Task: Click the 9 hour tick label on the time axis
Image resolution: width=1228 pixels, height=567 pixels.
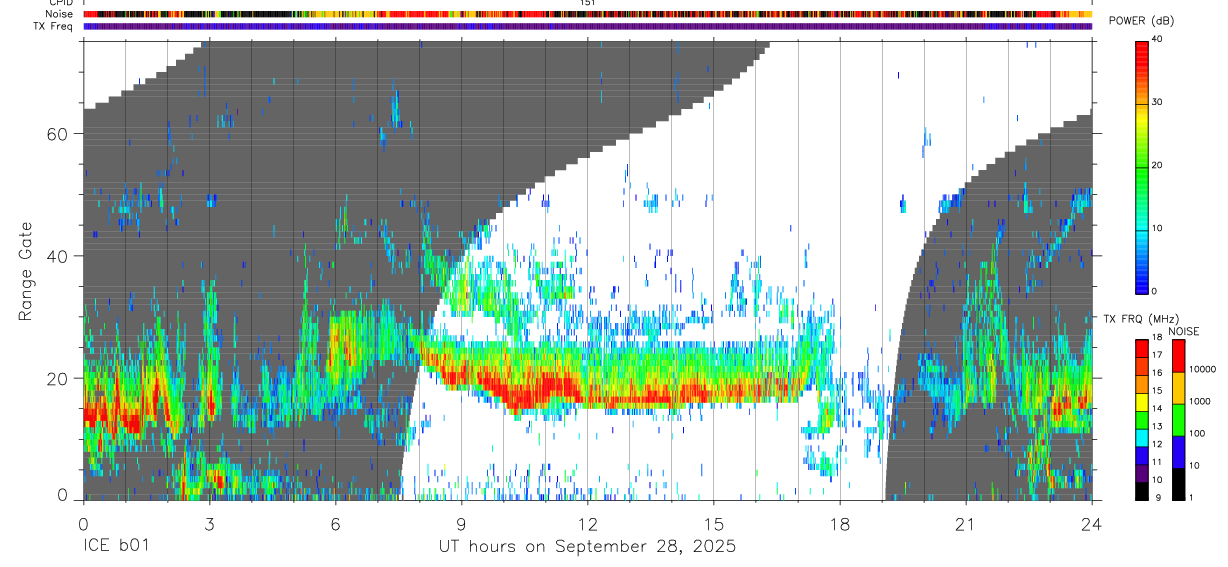Action: (461, 524)
